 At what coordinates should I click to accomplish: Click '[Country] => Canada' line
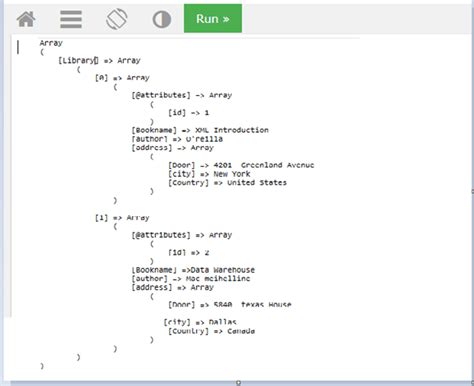pos(211,331)
